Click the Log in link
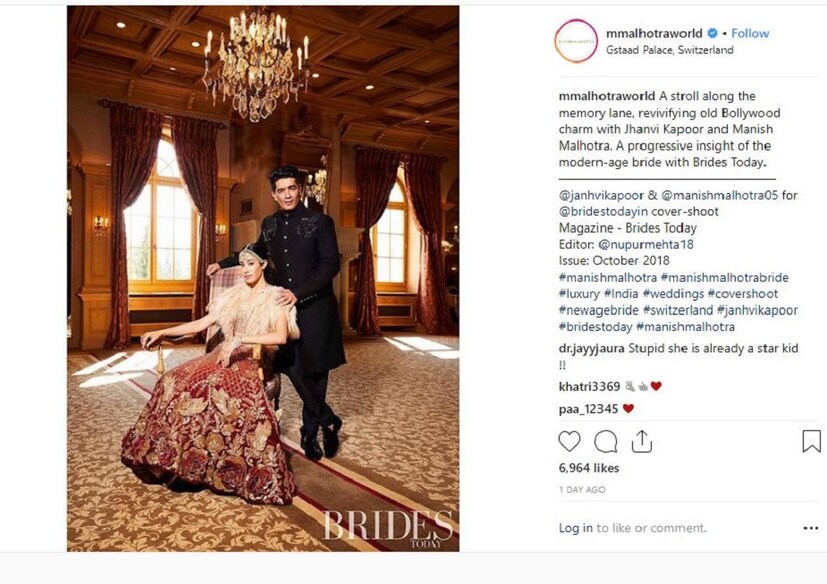The width and height of the screenshot is (827, 584). coord(576,528)
